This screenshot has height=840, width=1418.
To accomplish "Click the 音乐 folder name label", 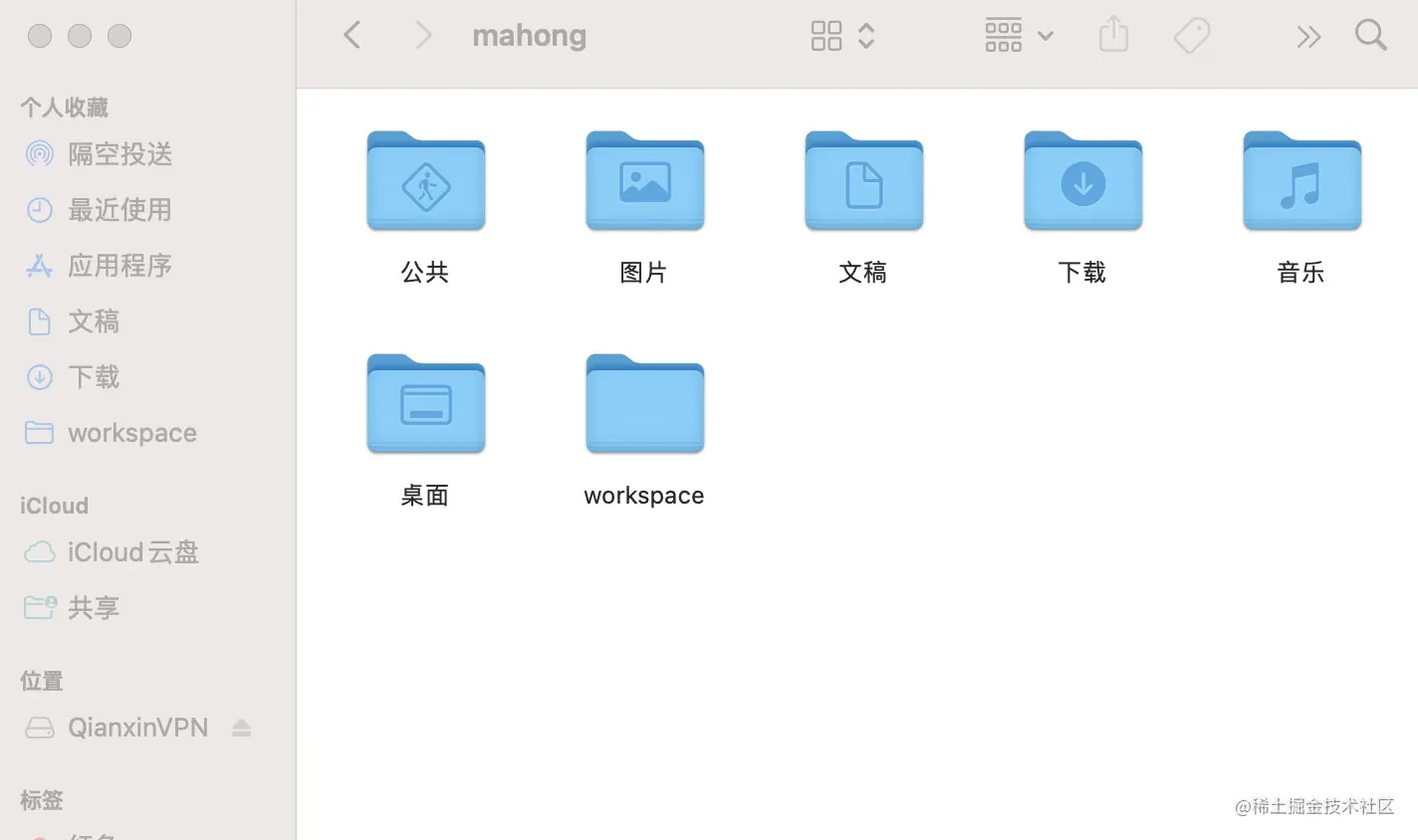I will pos(1301,273).
